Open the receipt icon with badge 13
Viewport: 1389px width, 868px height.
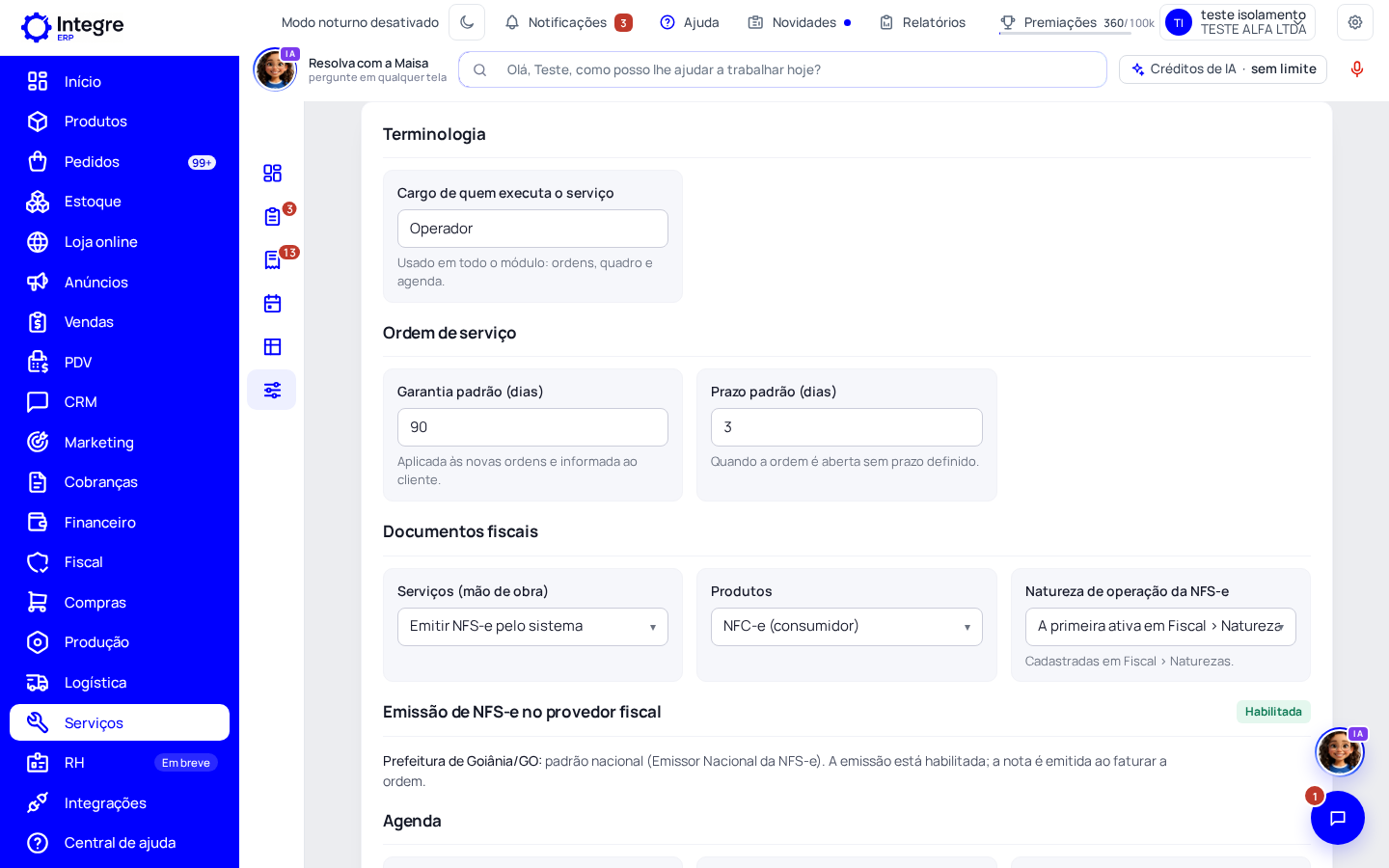point(272,259)
